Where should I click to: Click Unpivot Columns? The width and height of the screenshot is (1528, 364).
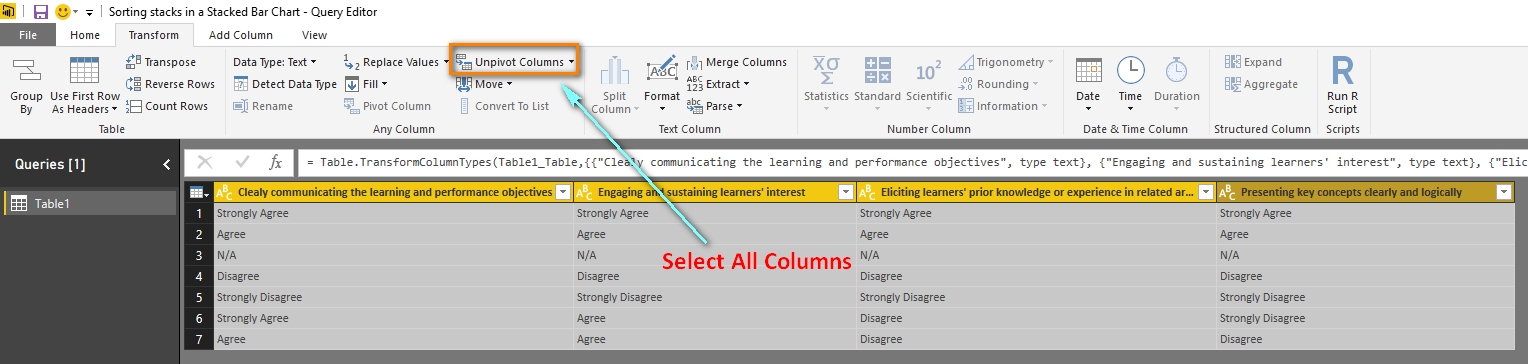point(515,62)
